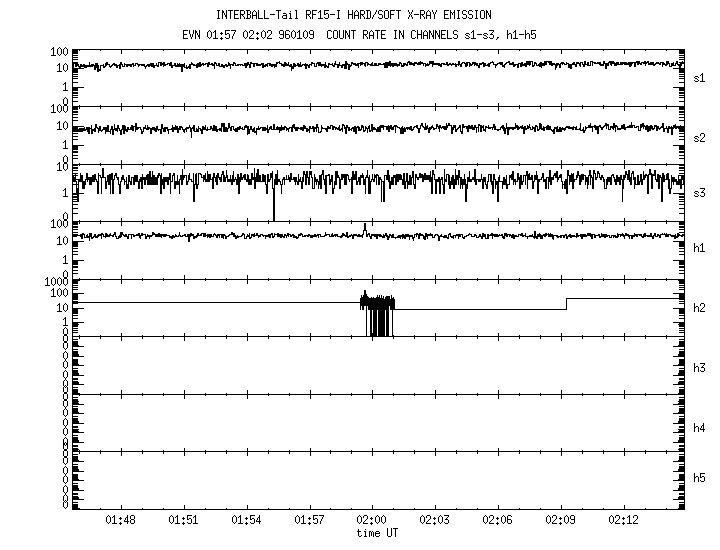Click the deep dip in s3 trace
This screenshot has height=550, width=720.
[273, 205]
